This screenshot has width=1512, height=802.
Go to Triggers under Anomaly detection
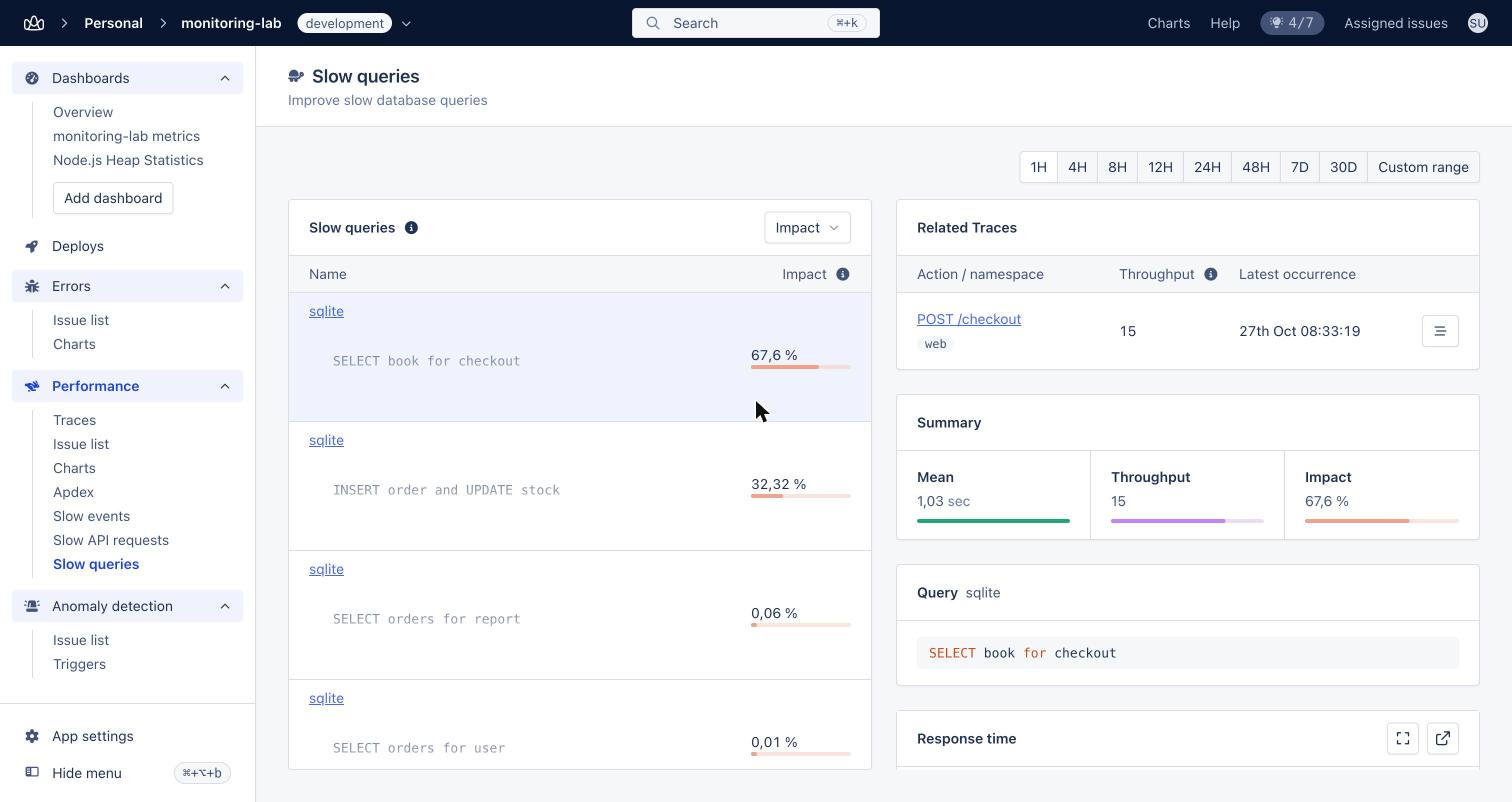79,664
